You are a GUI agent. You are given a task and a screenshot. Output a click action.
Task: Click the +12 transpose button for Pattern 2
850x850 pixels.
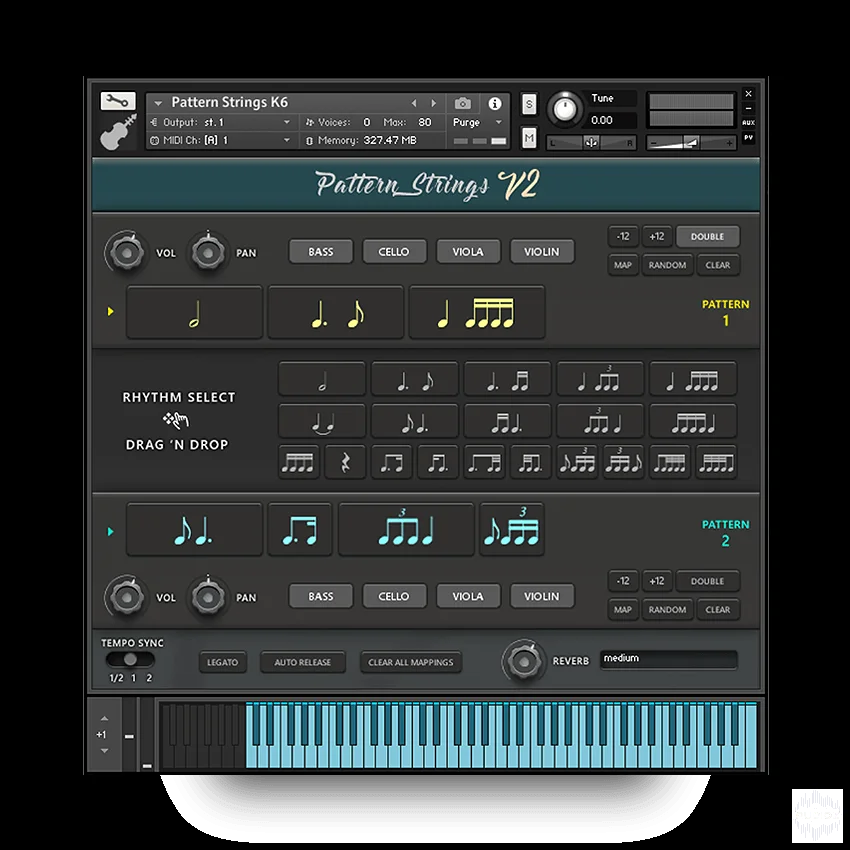(657, 581)
